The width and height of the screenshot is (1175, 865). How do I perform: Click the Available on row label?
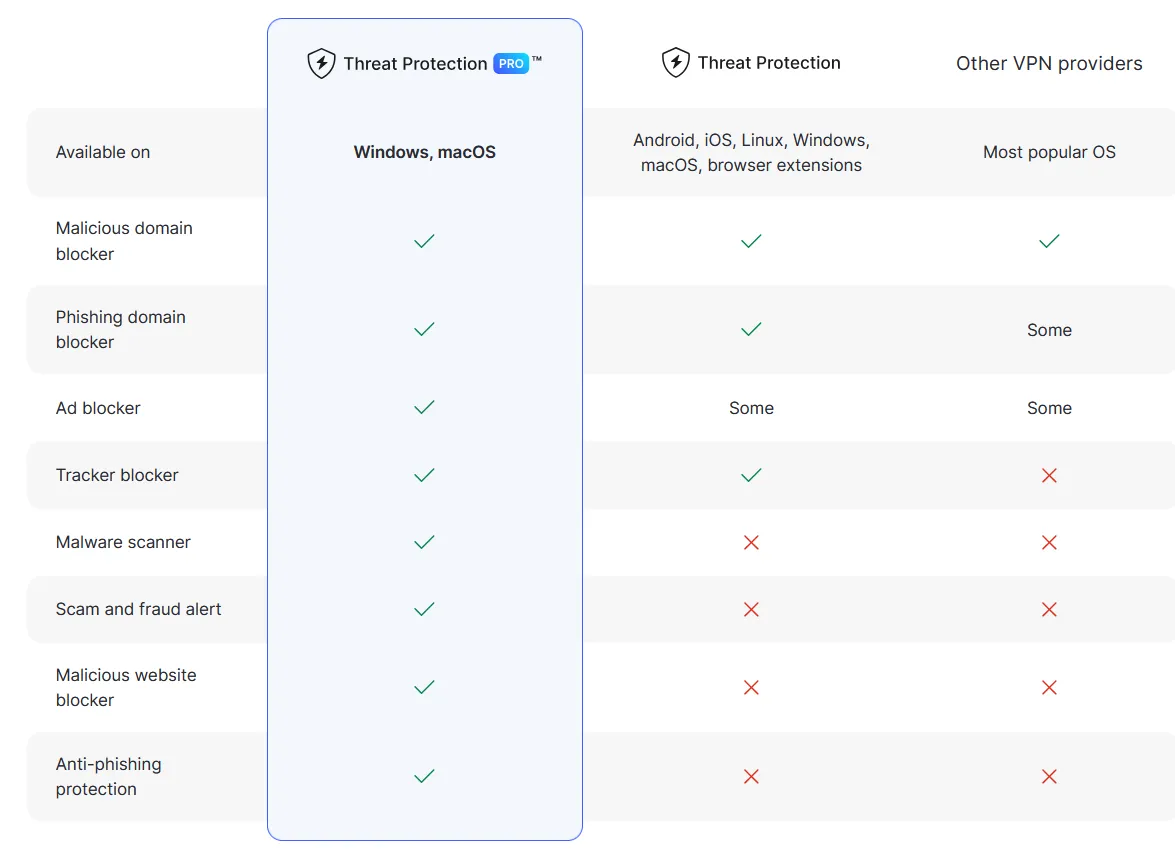point(103,152)
